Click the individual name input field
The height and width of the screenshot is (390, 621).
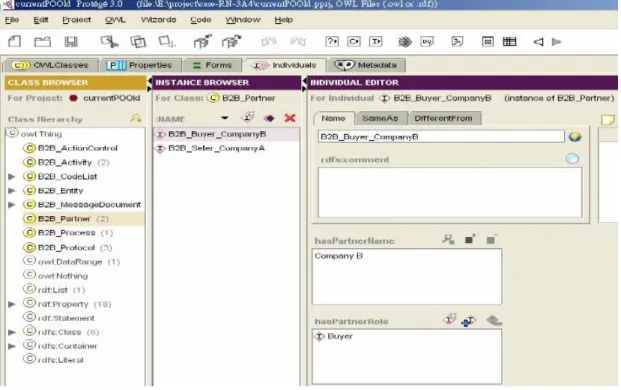(x=441, y=137)
